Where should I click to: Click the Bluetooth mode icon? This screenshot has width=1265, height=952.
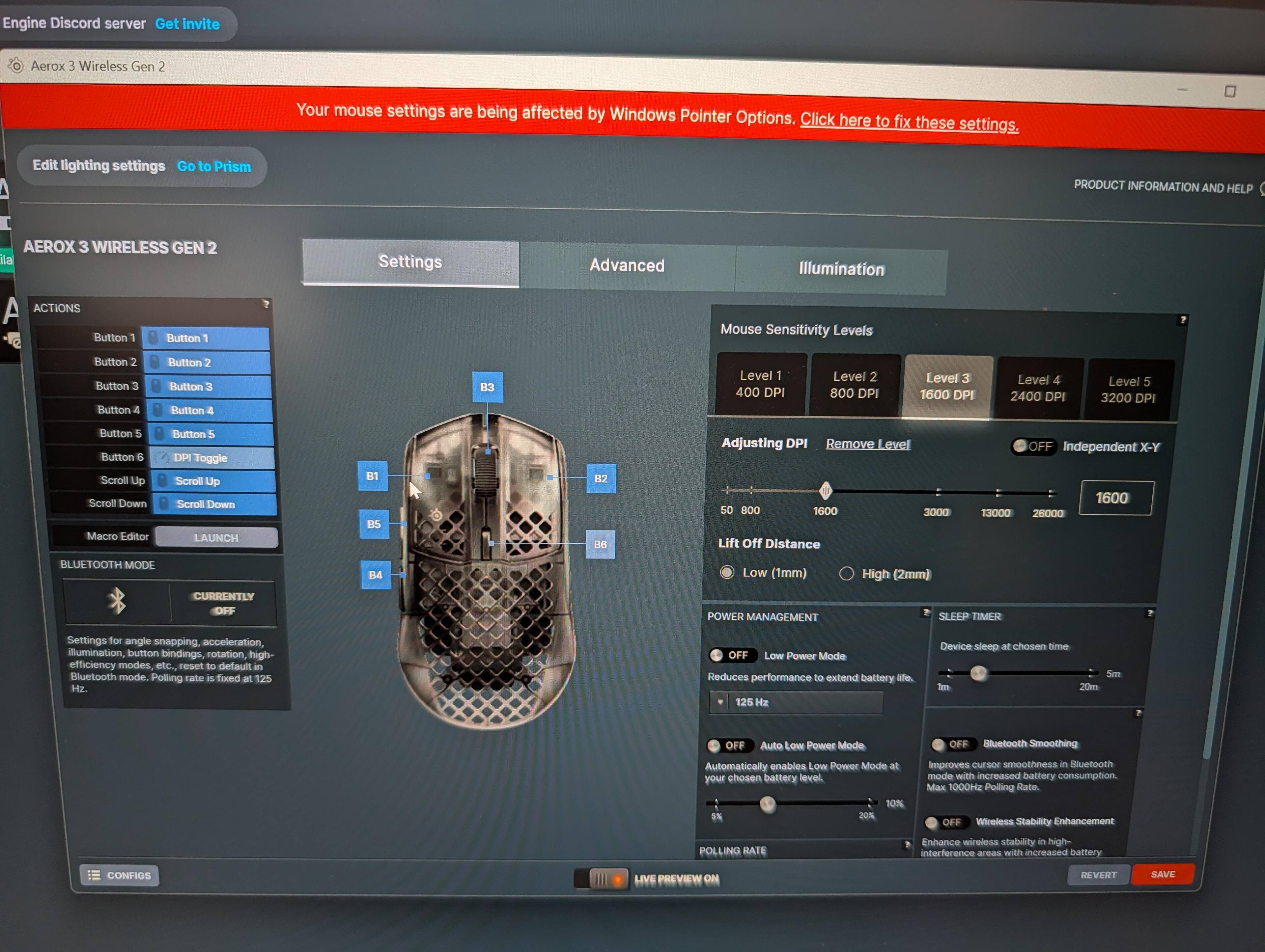117,602
